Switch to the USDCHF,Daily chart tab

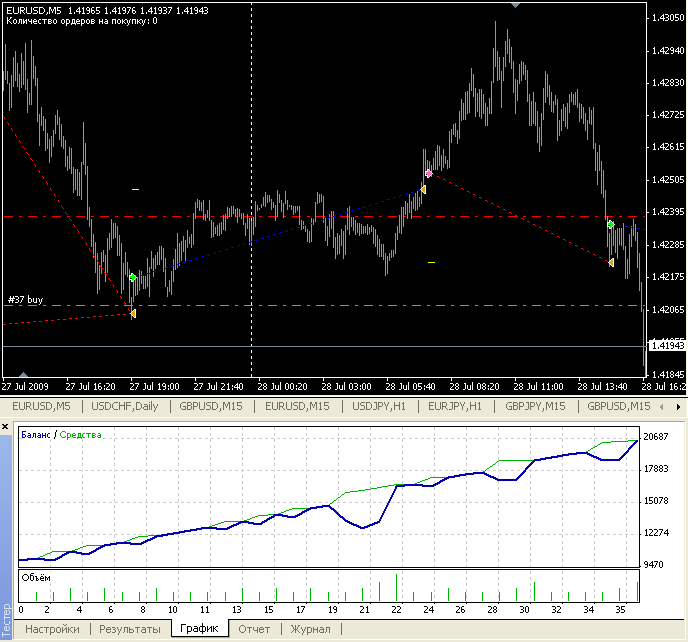(x=125, y=406)
